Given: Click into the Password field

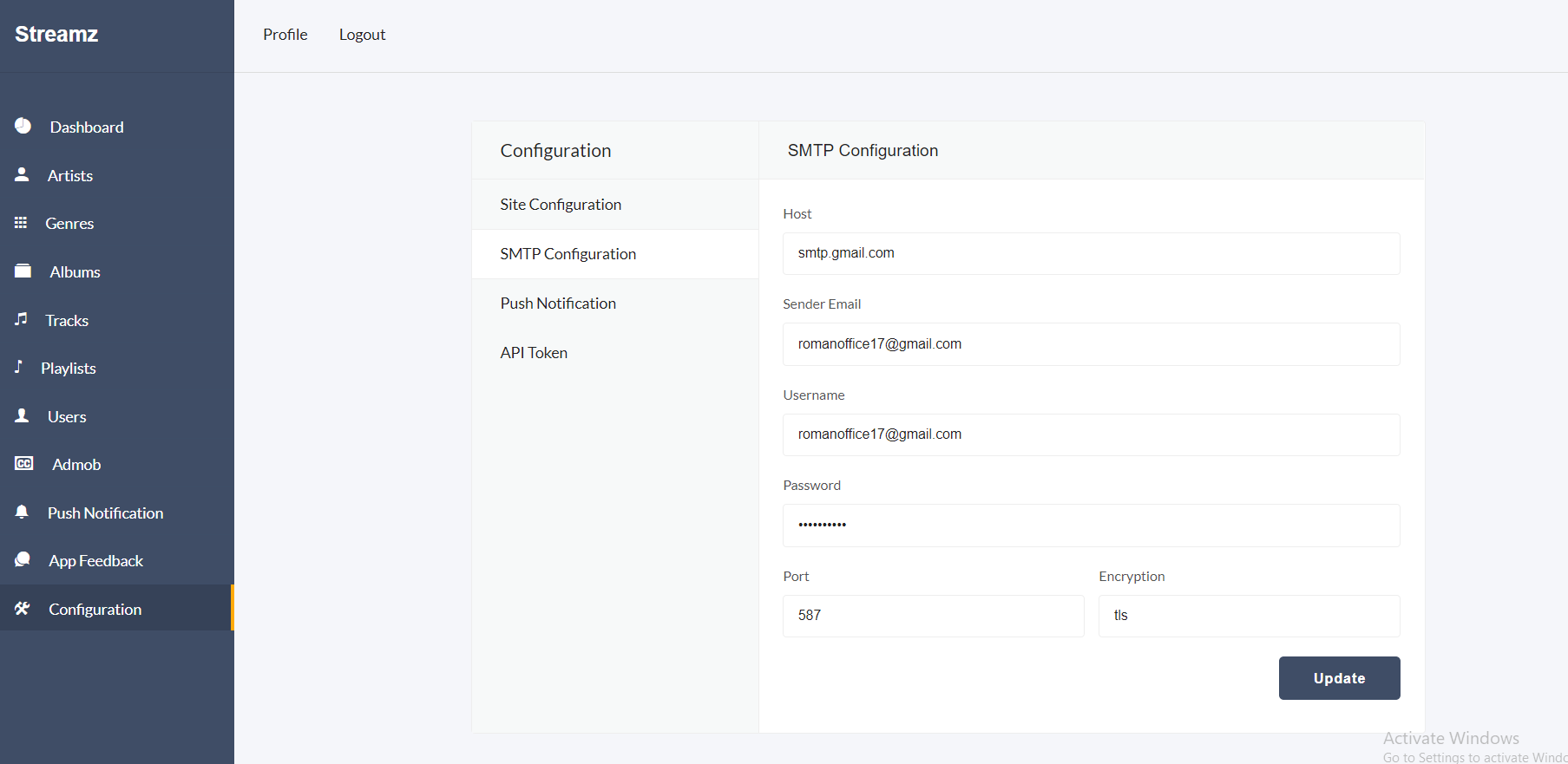Looking at the screenshot, I should click(1091, 526).
